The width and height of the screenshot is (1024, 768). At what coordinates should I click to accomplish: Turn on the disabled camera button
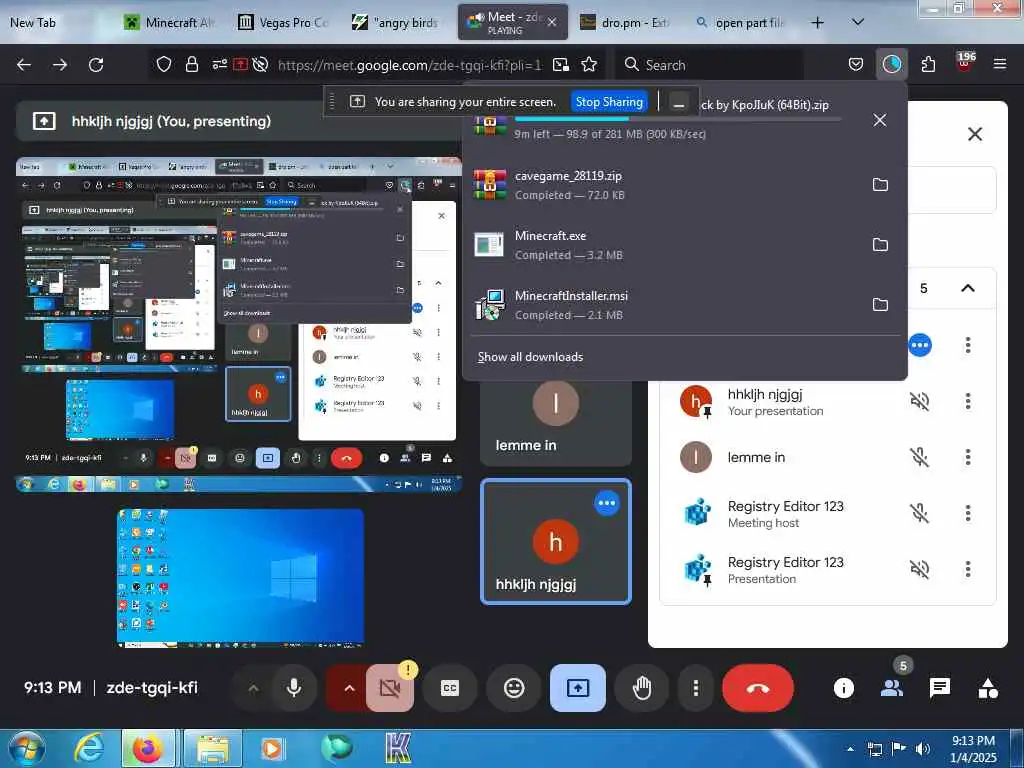(x=390, y=688)
